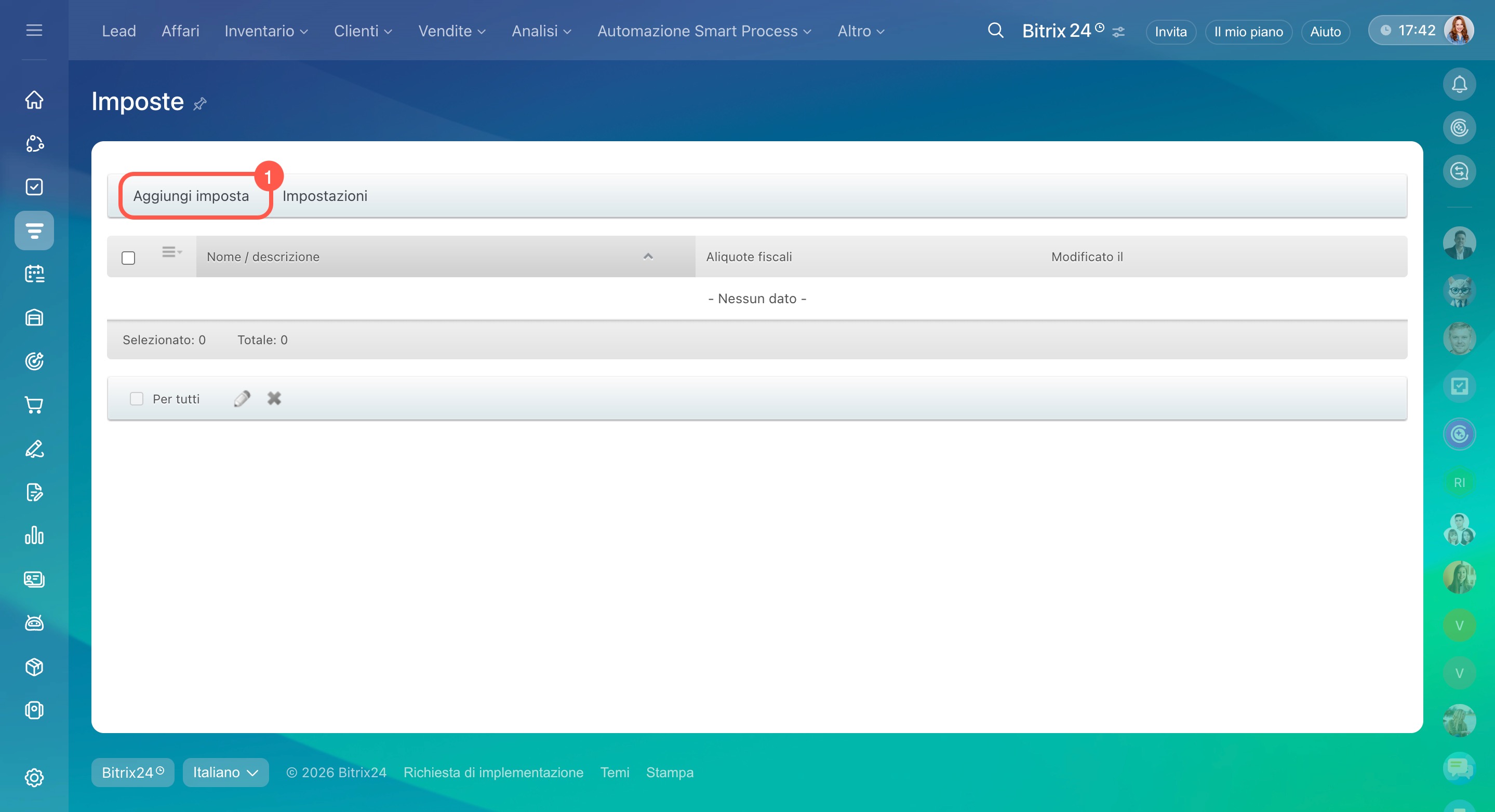
Task: Open the Impostazioni tab
Action: (325, 196)
